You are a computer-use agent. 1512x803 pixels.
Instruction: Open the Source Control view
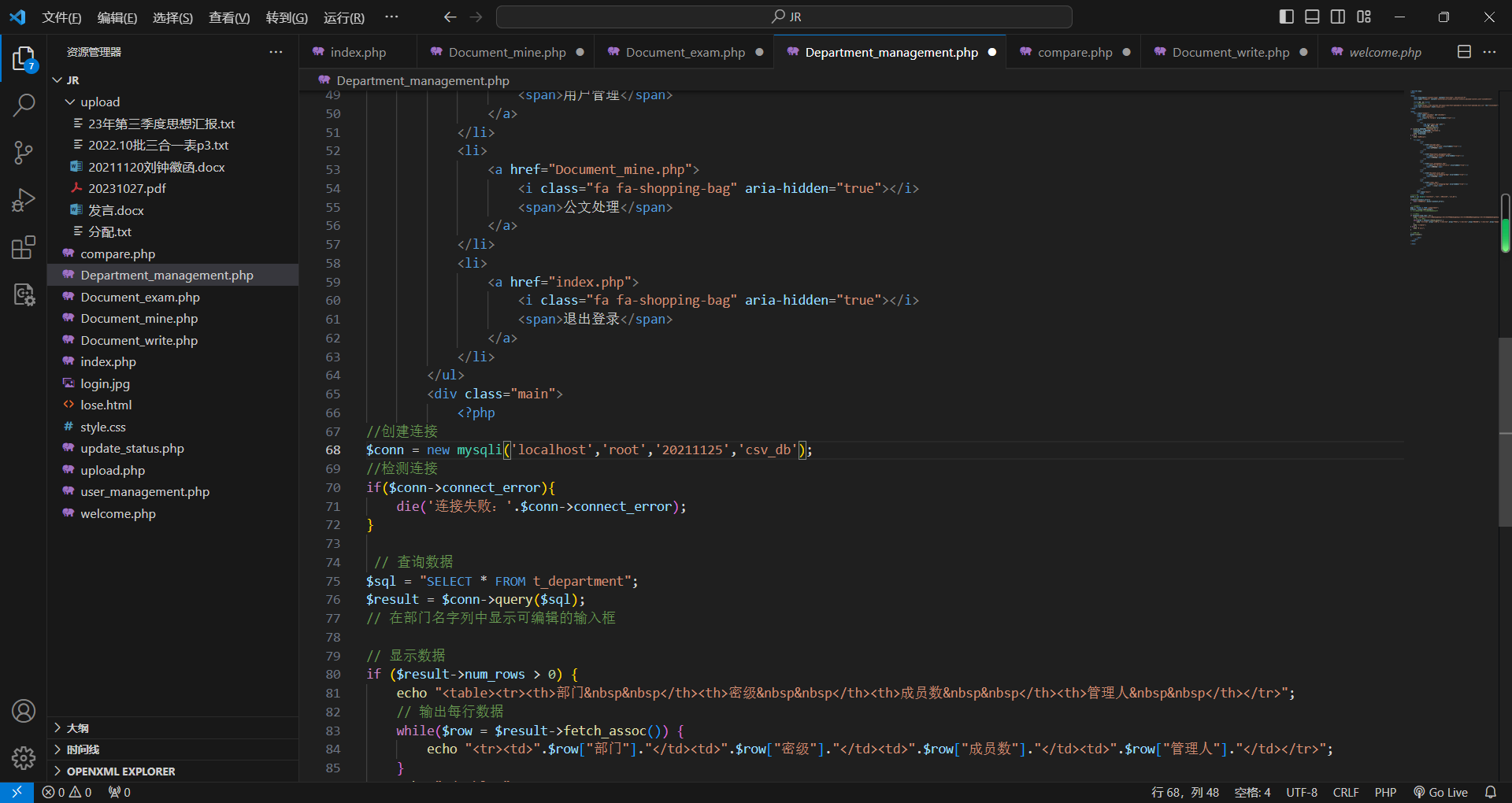(x=24, y=152)
